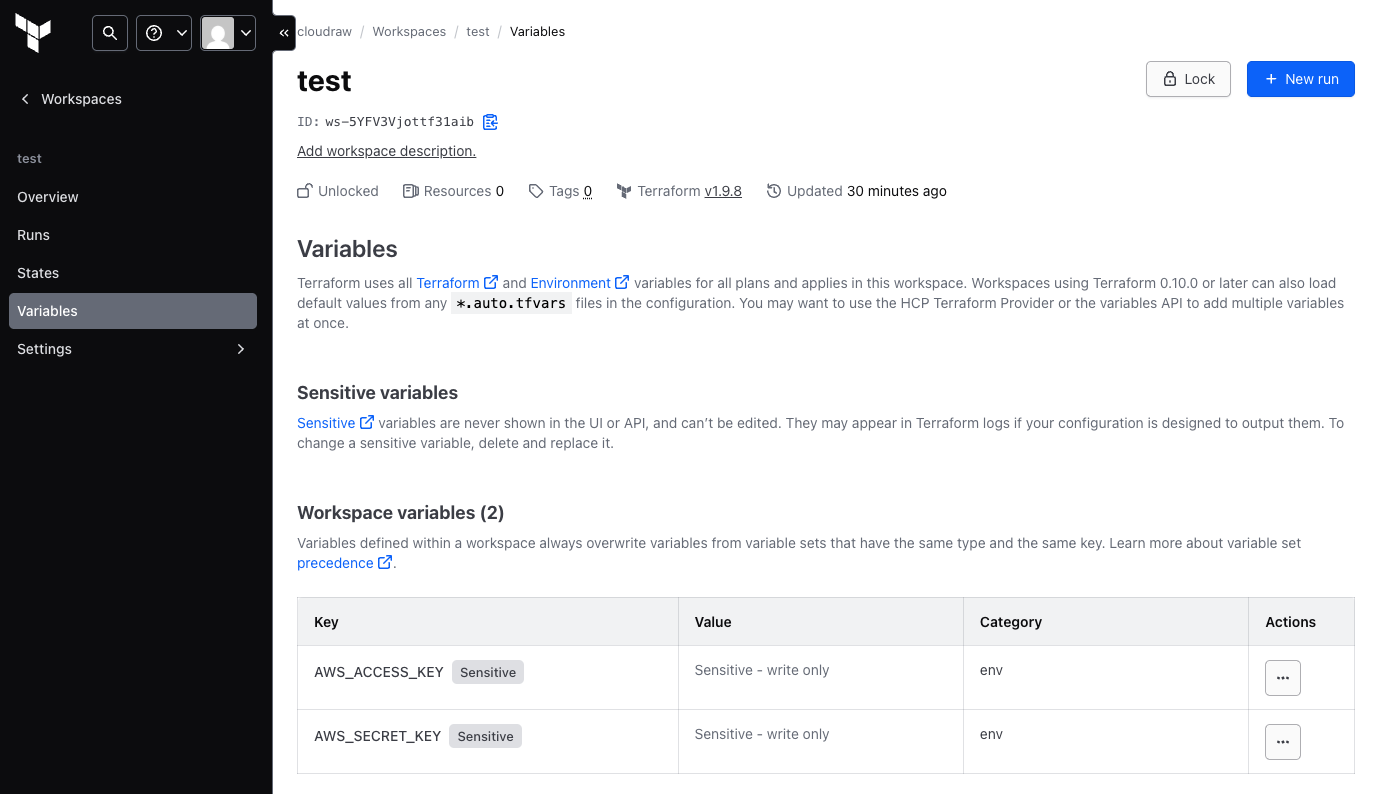
Task: Click Sensitive badge on AWS_ACCESS_KEY row
Action: coord(488,672)
